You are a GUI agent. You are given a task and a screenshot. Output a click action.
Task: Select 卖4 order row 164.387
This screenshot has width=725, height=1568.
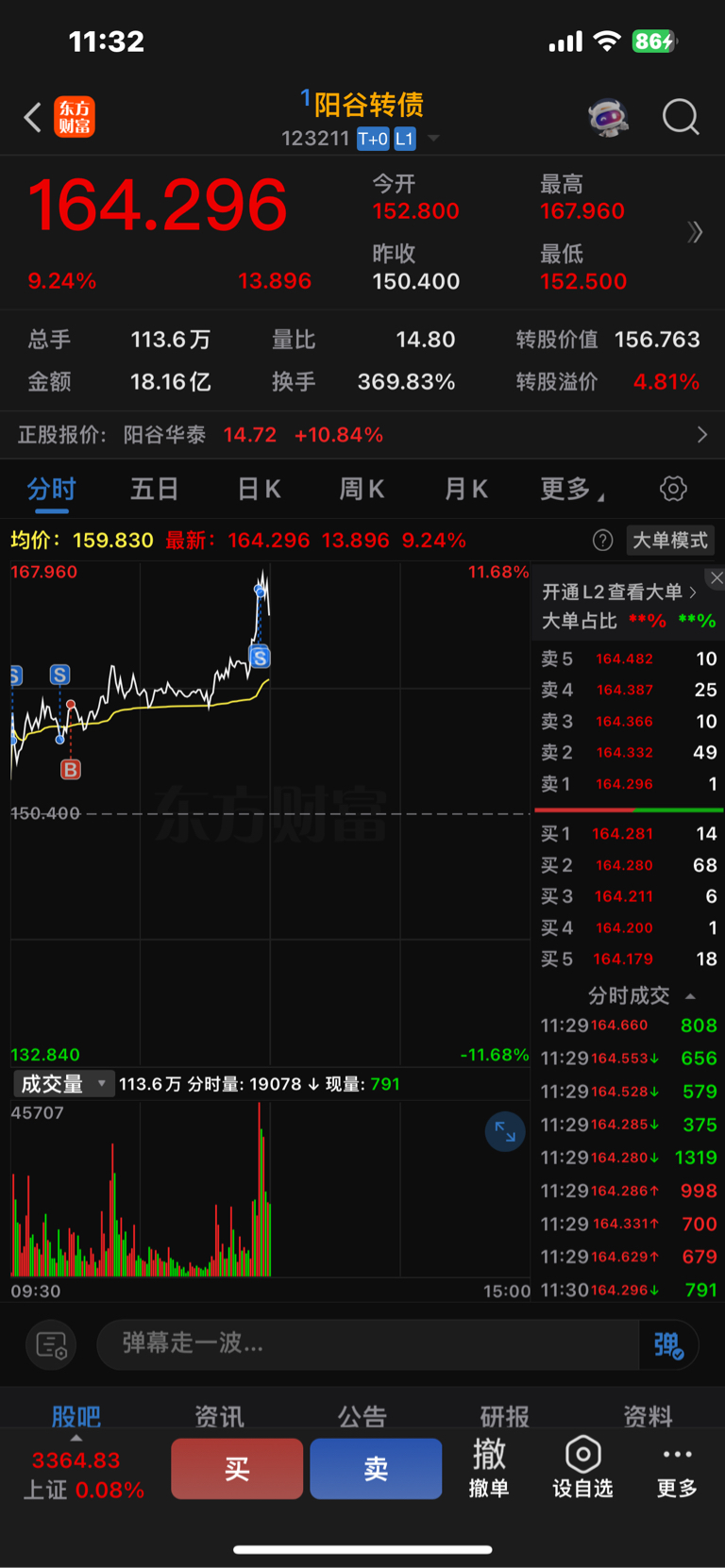(629, 690)
